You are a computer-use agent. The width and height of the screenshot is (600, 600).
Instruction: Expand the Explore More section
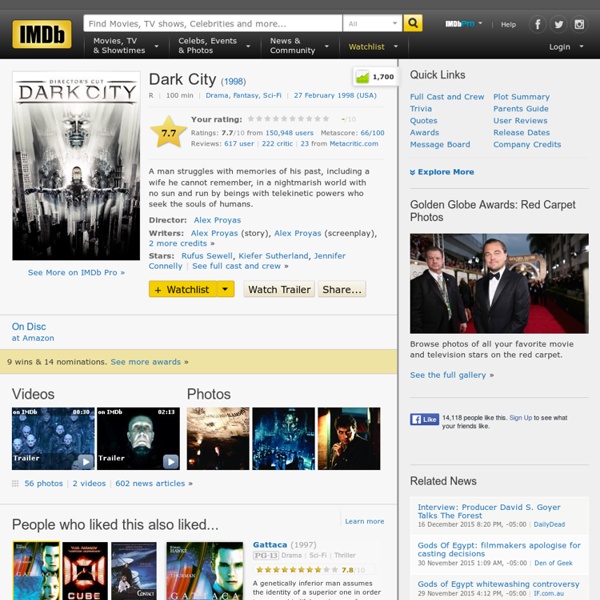click(442, 172)
